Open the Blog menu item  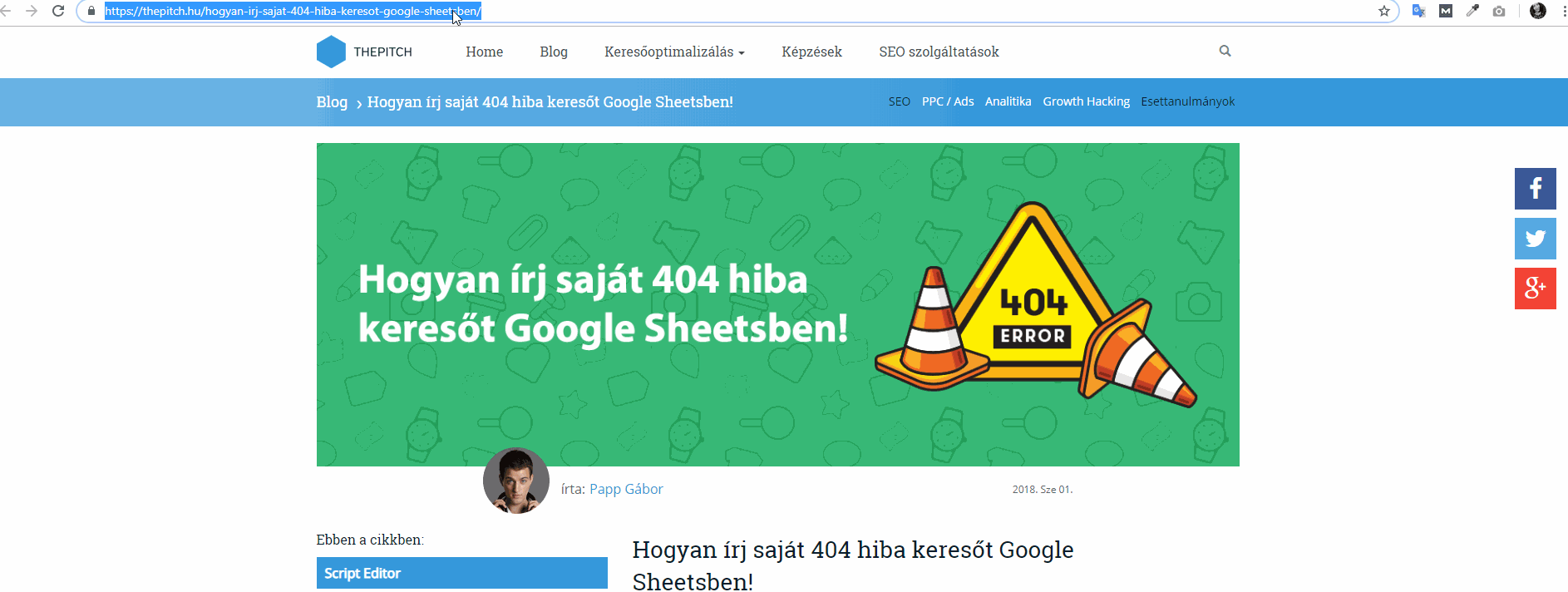coord(554,52)
